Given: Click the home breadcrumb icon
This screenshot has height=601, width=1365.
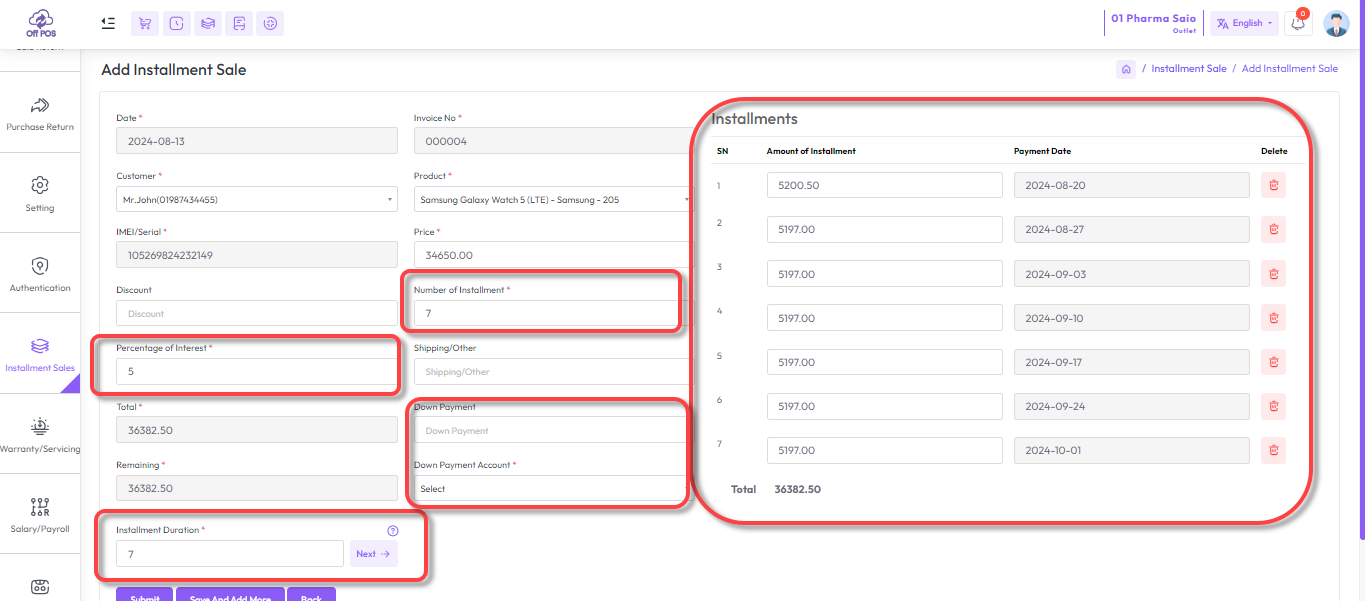Looking at the screenshot, I should [1126, 69].
